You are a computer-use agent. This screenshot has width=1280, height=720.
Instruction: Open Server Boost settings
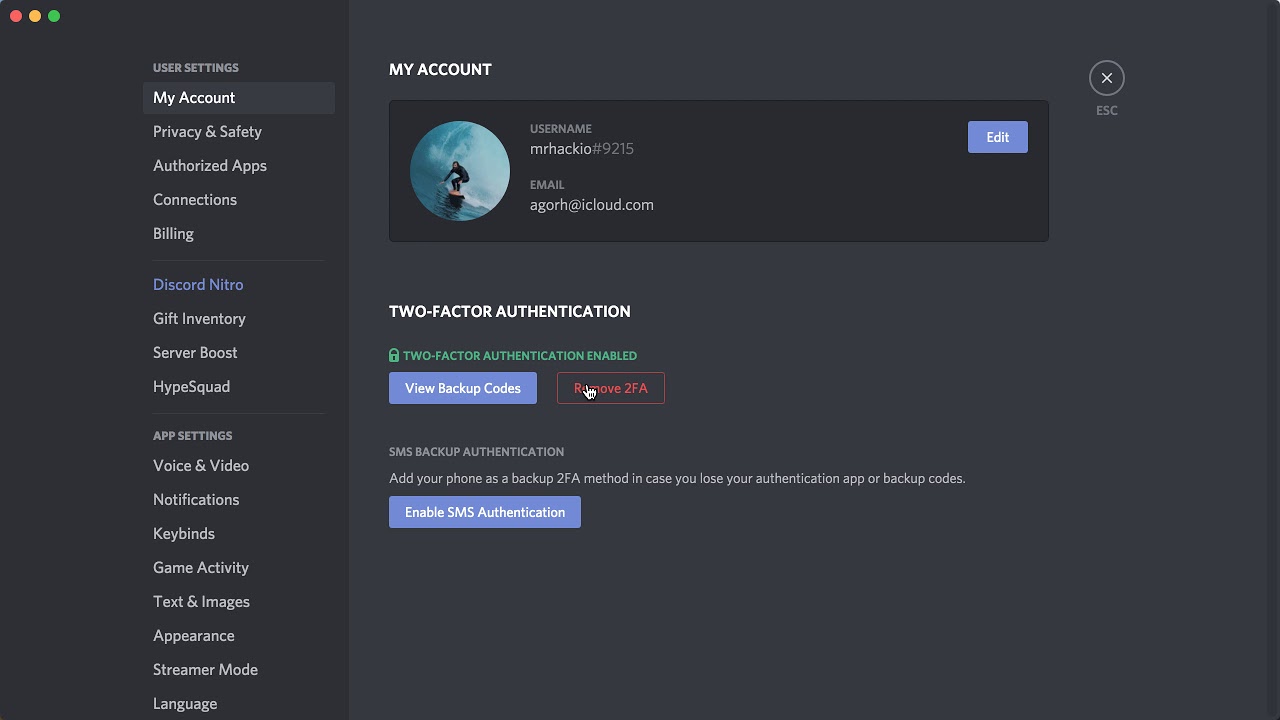238,353
